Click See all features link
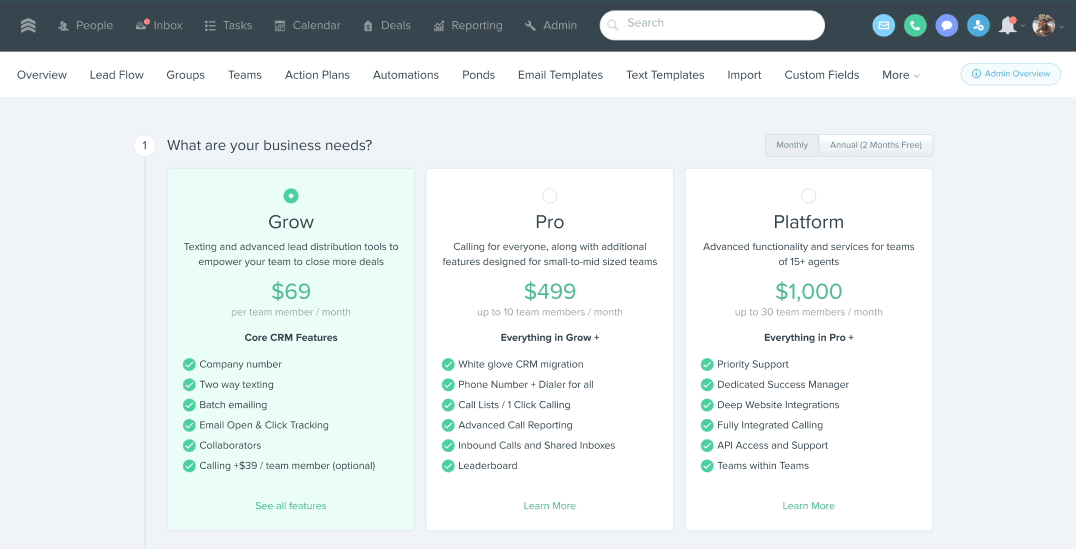 [291, 506]
